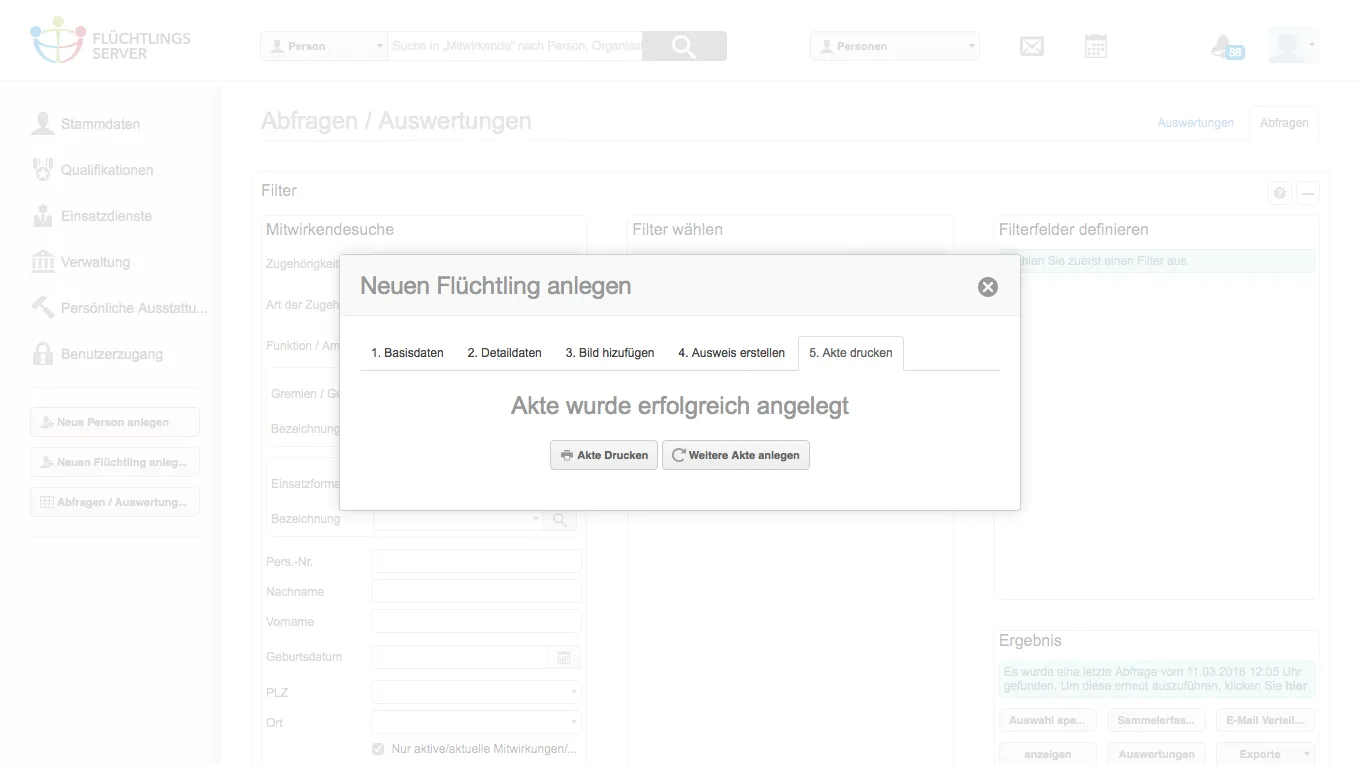The image size is (1360, 765).
Task: Open the calendar icon in header
Action: coord(1096,46)
